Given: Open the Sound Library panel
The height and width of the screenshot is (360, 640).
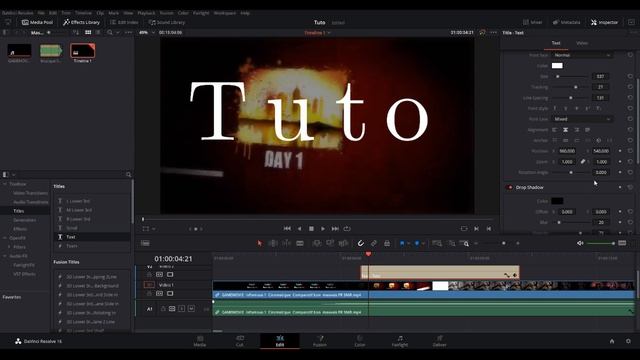Looking at the screenshot, I should pyautogui.click(x=167, y=22).
